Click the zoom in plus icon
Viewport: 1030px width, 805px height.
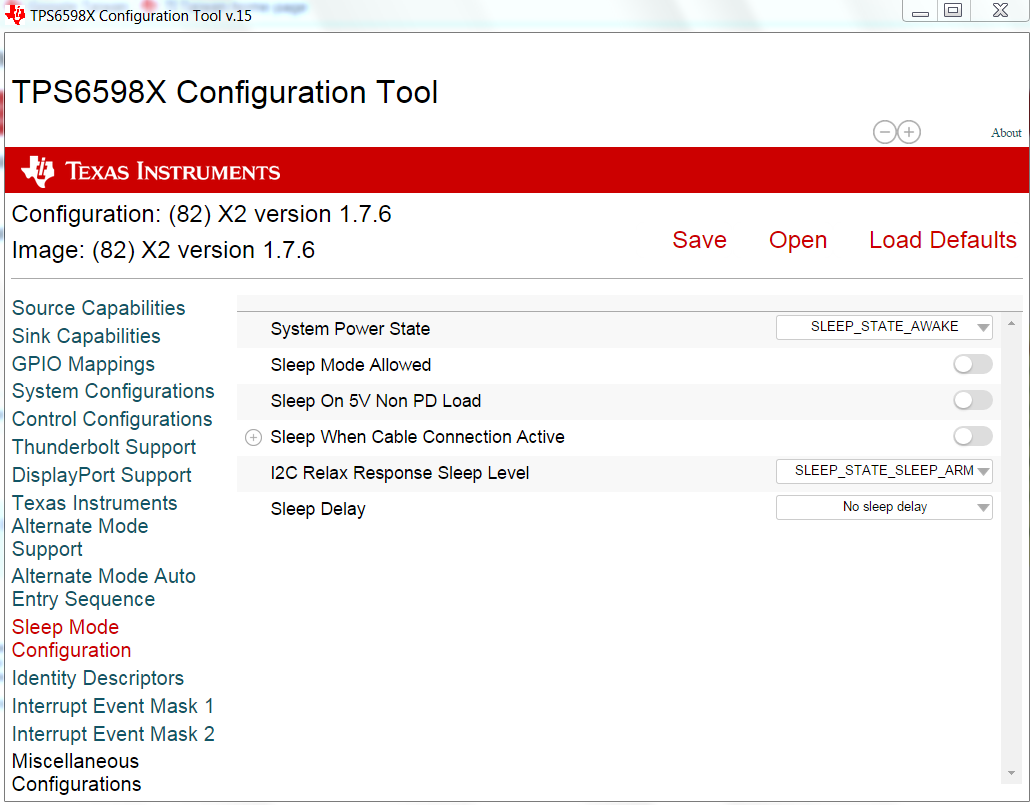point(909,132)
